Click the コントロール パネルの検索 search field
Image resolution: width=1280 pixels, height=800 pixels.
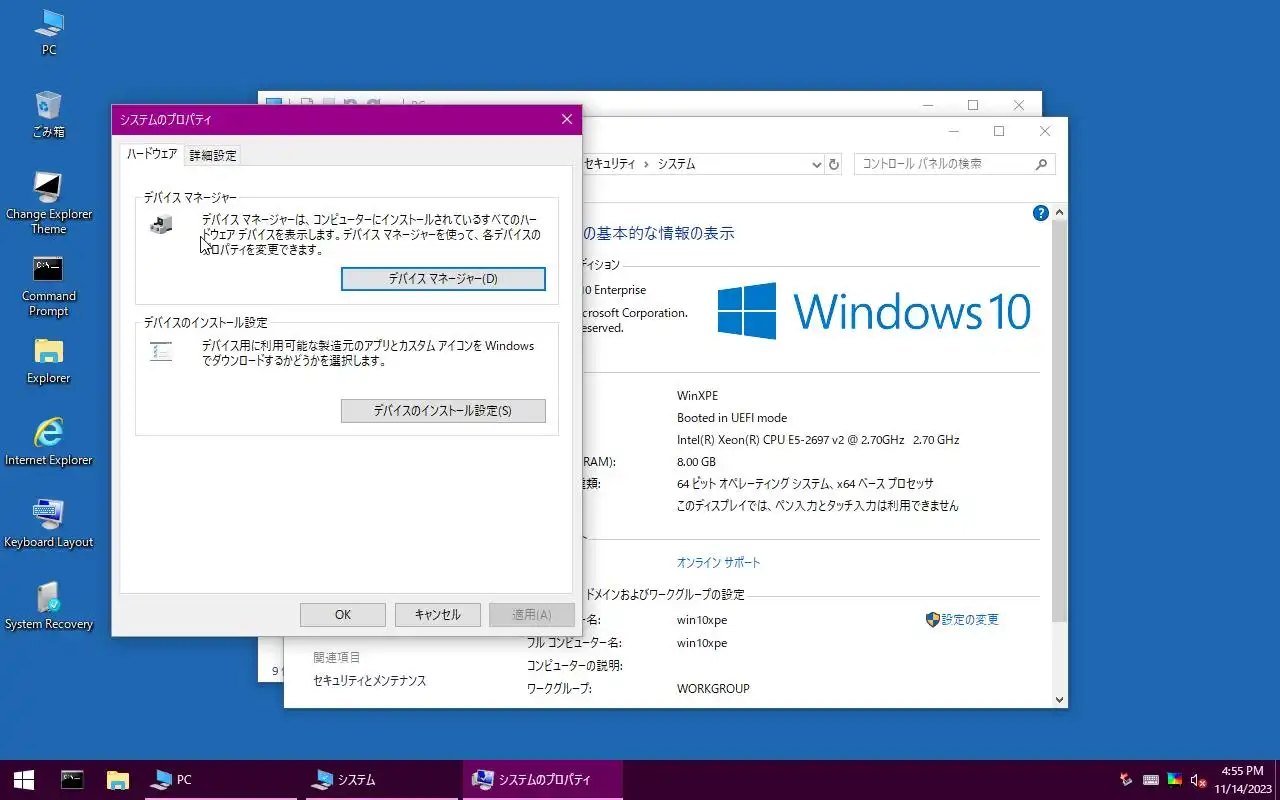pyautogui.click(x=954, y=164)
